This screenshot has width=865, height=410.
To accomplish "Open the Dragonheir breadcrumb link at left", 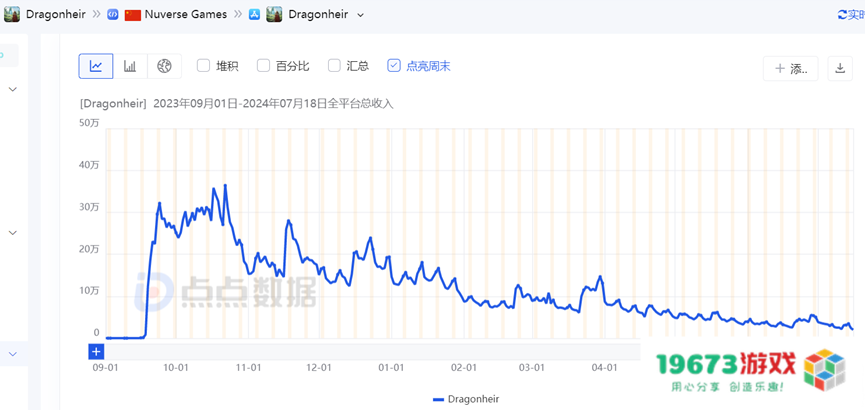I will coord(56,14).
